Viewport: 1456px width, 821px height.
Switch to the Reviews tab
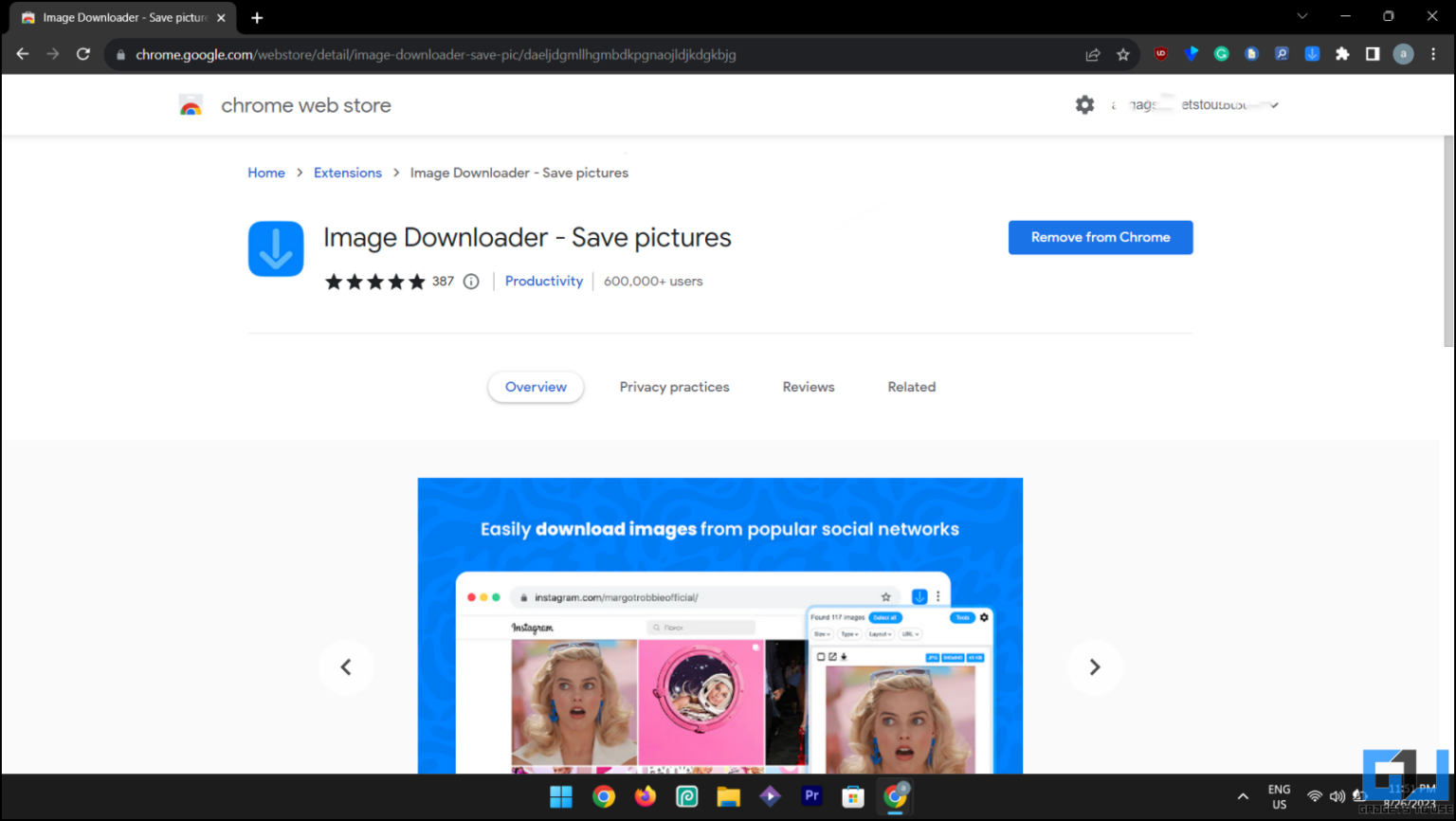[808, 387]
